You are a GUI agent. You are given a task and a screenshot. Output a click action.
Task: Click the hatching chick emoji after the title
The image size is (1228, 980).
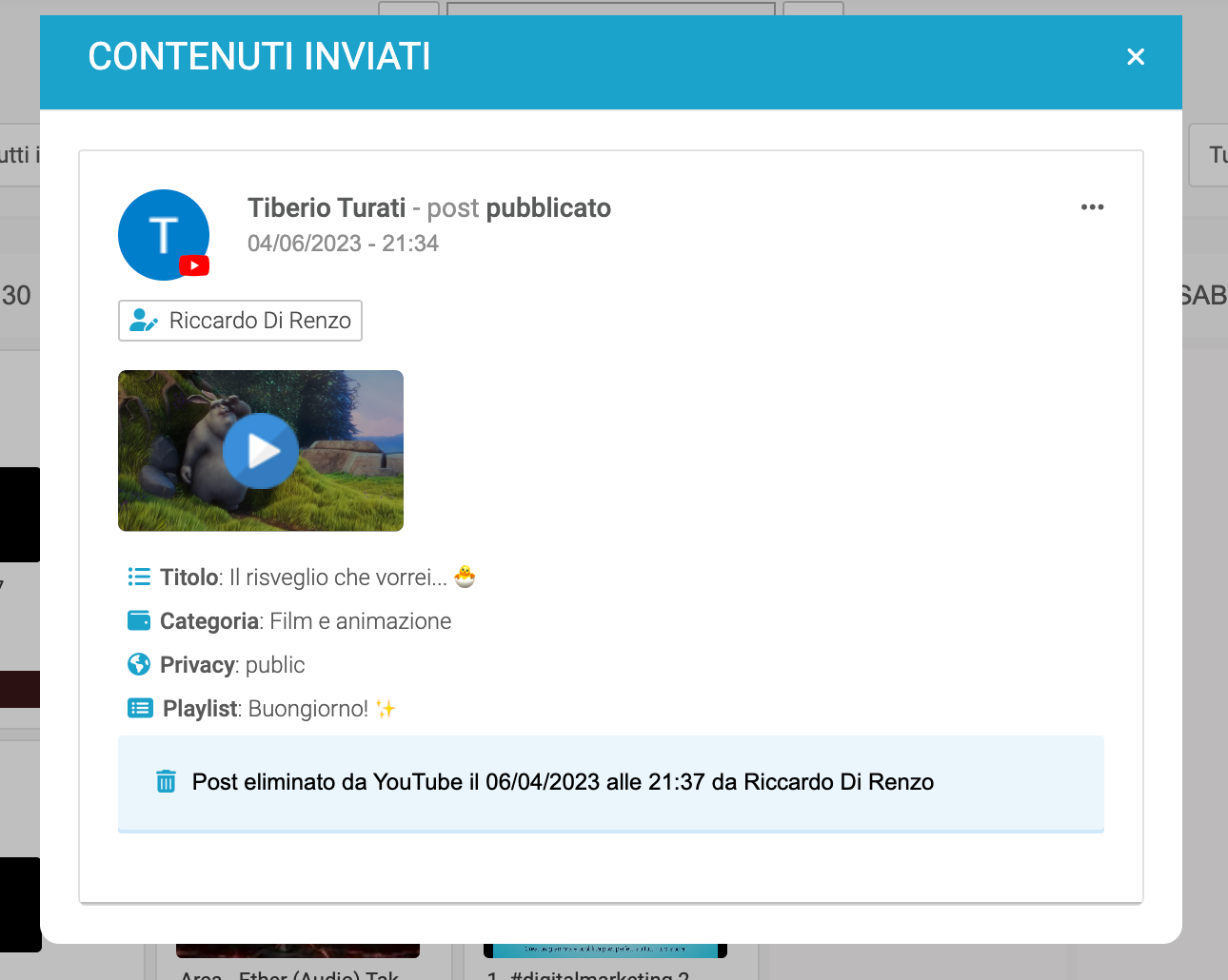465,577
